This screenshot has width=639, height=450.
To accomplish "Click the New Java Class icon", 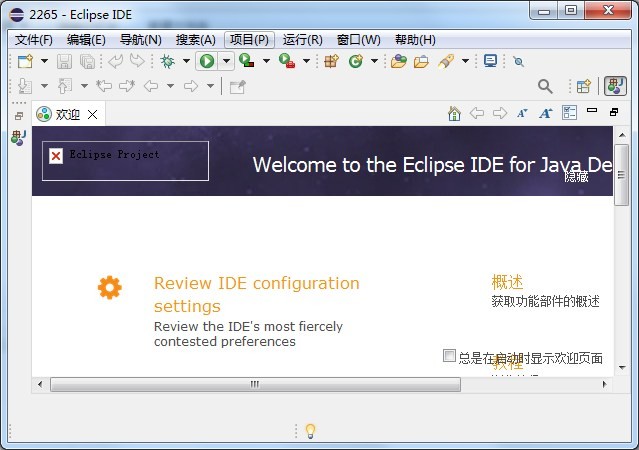I will tap(356, 62).
